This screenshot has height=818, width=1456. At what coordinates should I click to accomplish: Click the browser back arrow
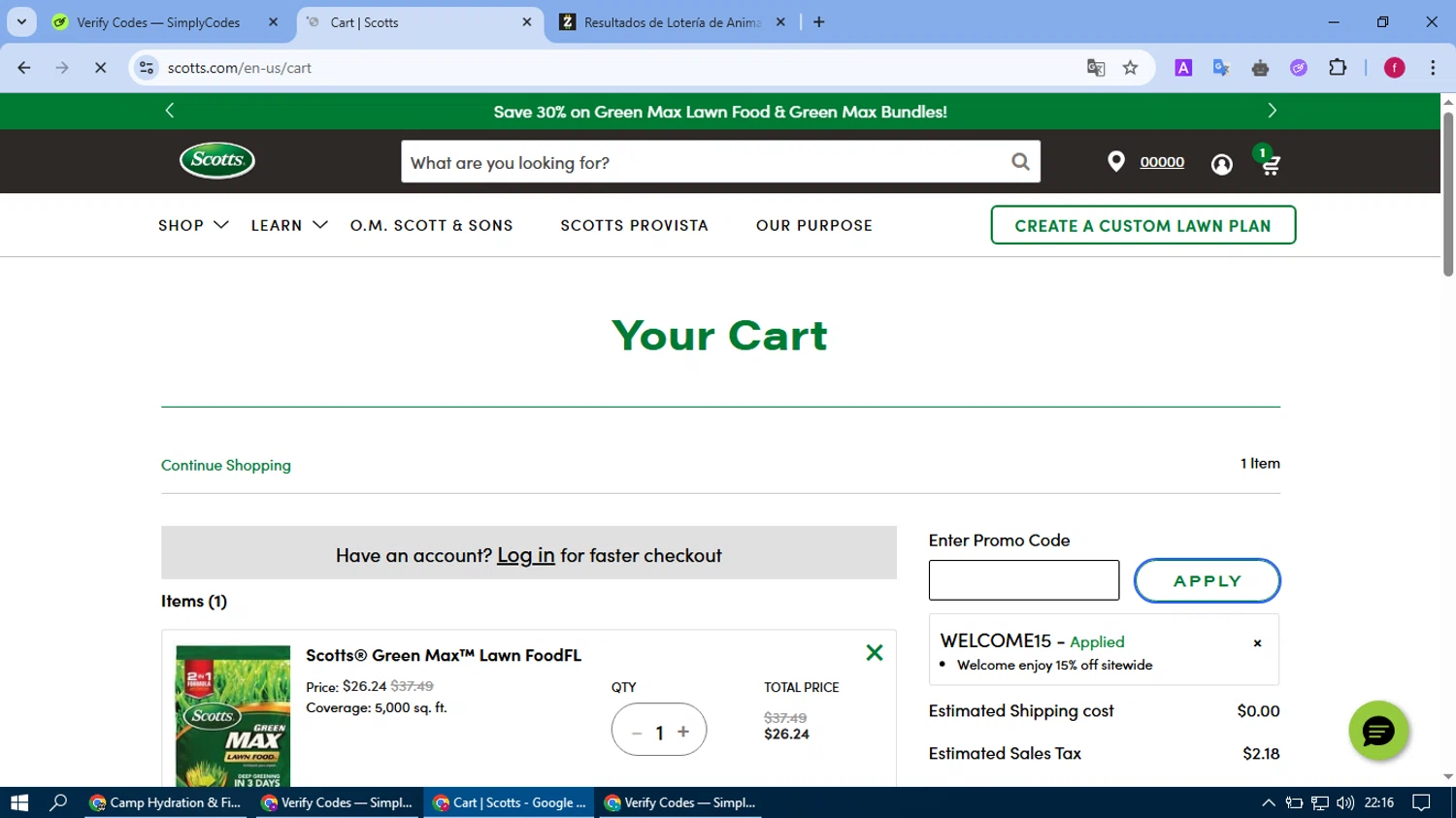click(x=24, y=68)
